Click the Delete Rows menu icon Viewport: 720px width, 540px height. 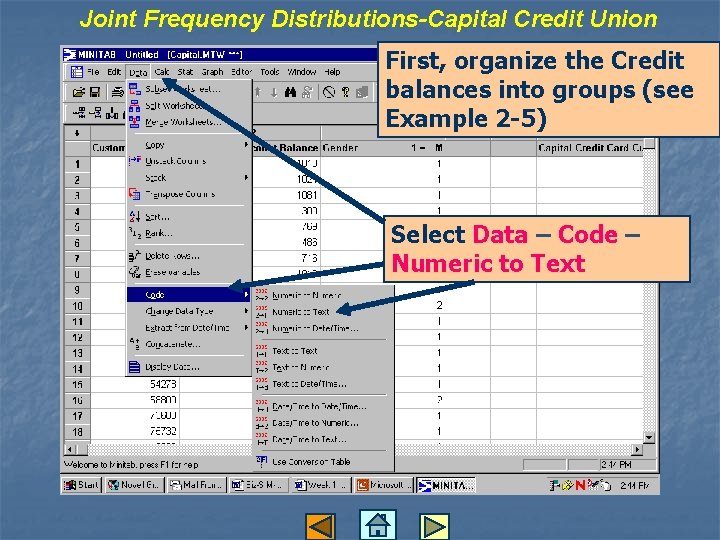click(x=135, y=256)
